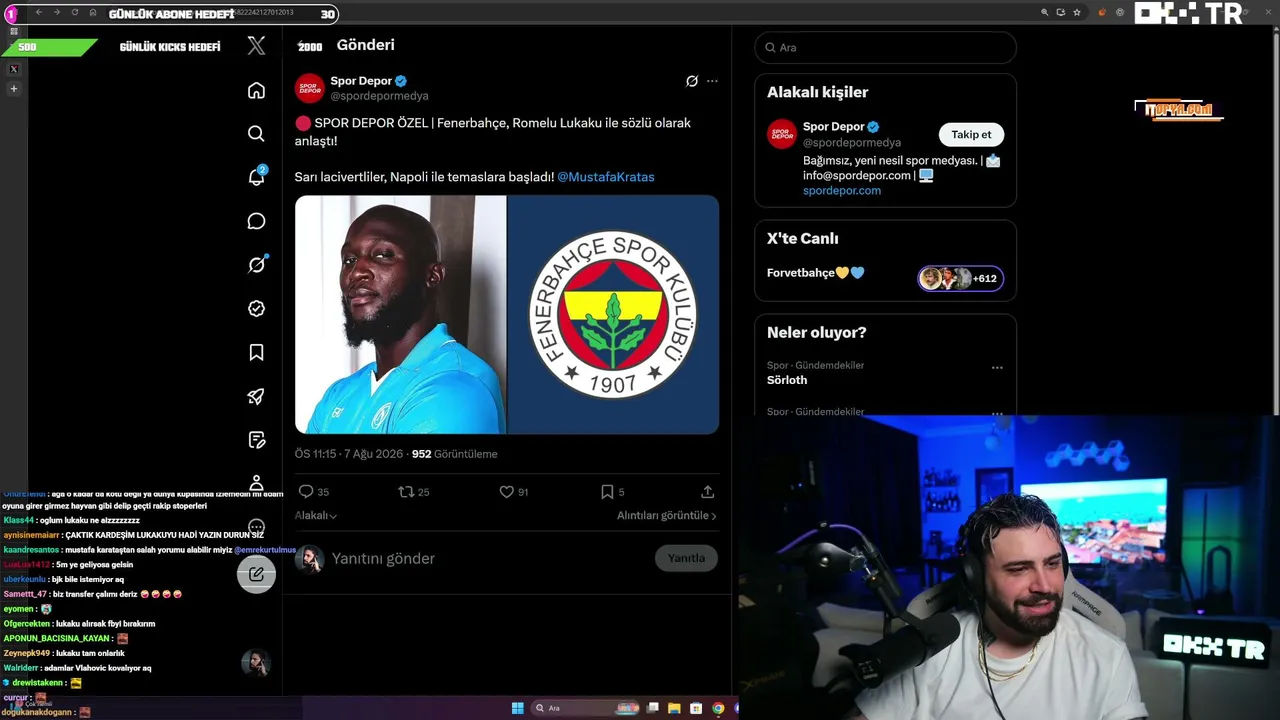Open File Explorer from the taskbar
1280x720 pixels.
[x=675, y=708]
